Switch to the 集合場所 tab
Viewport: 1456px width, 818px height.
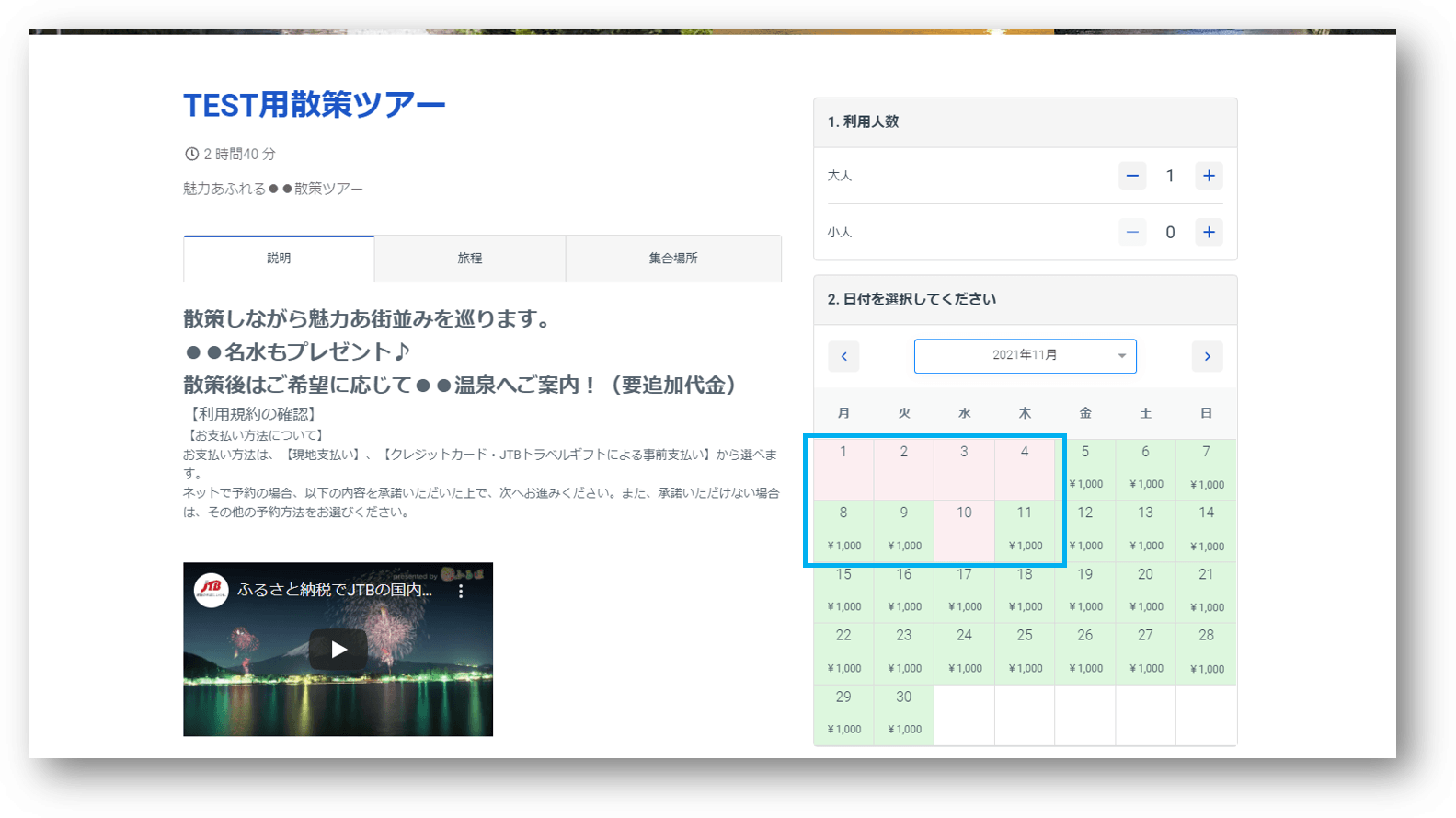pyautogui.click(x=673, y=259)
